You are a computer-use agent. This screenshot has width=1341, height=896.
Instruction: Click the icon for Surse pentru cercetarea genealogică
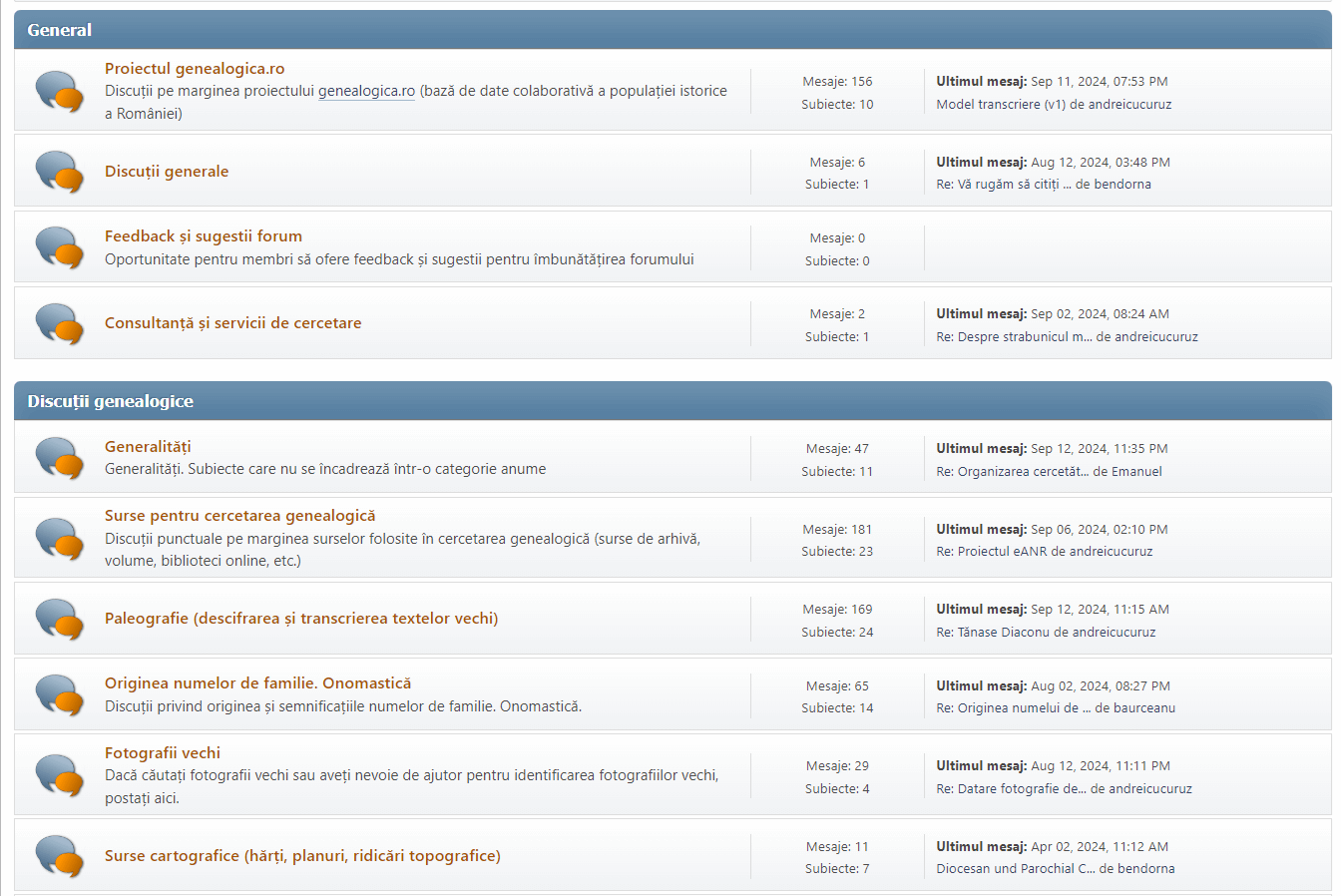point(59,539)
